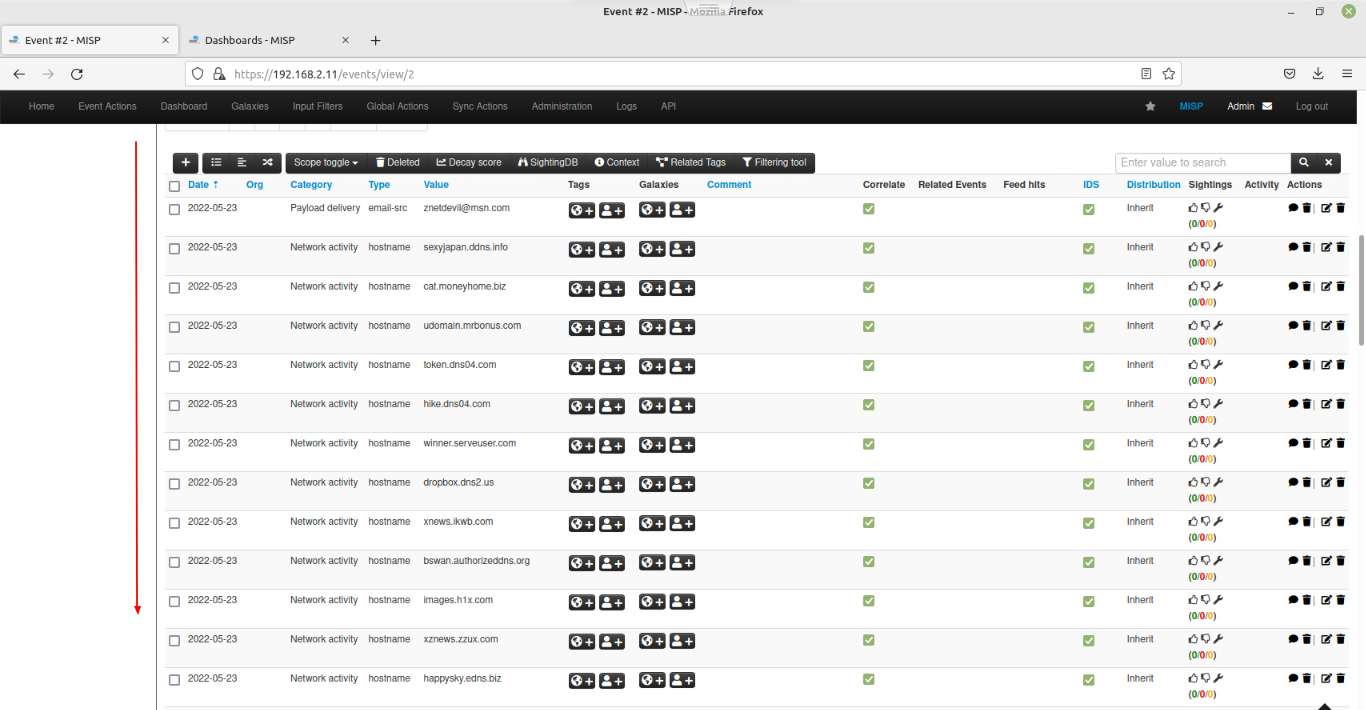1366x710 pixels.
Task: Click the plus icon to add attribute
Action: click(x=185, y=162)
